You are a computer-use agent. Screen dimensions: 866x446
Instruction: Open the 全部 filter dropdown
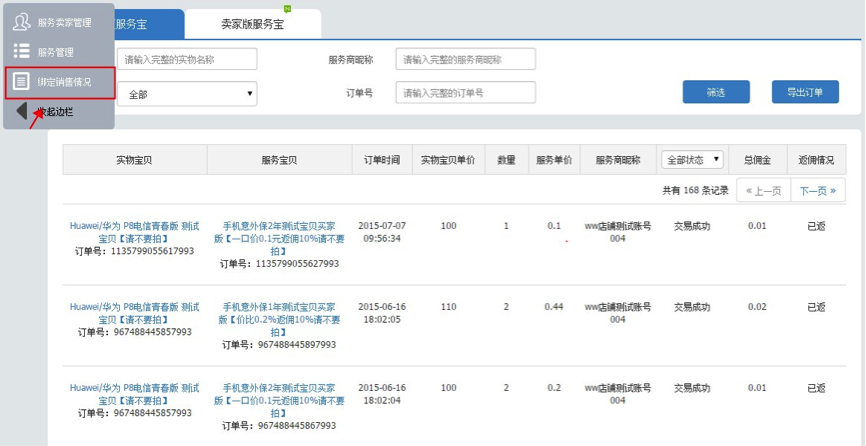(x=187, y=94)
